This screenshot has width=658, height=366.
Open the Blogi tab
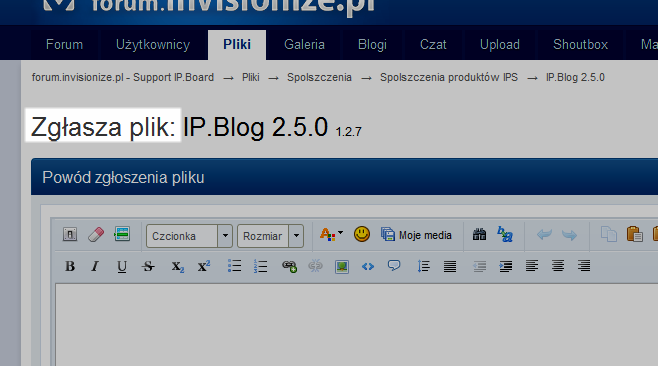pyautogui.click(x=372, y=44)
